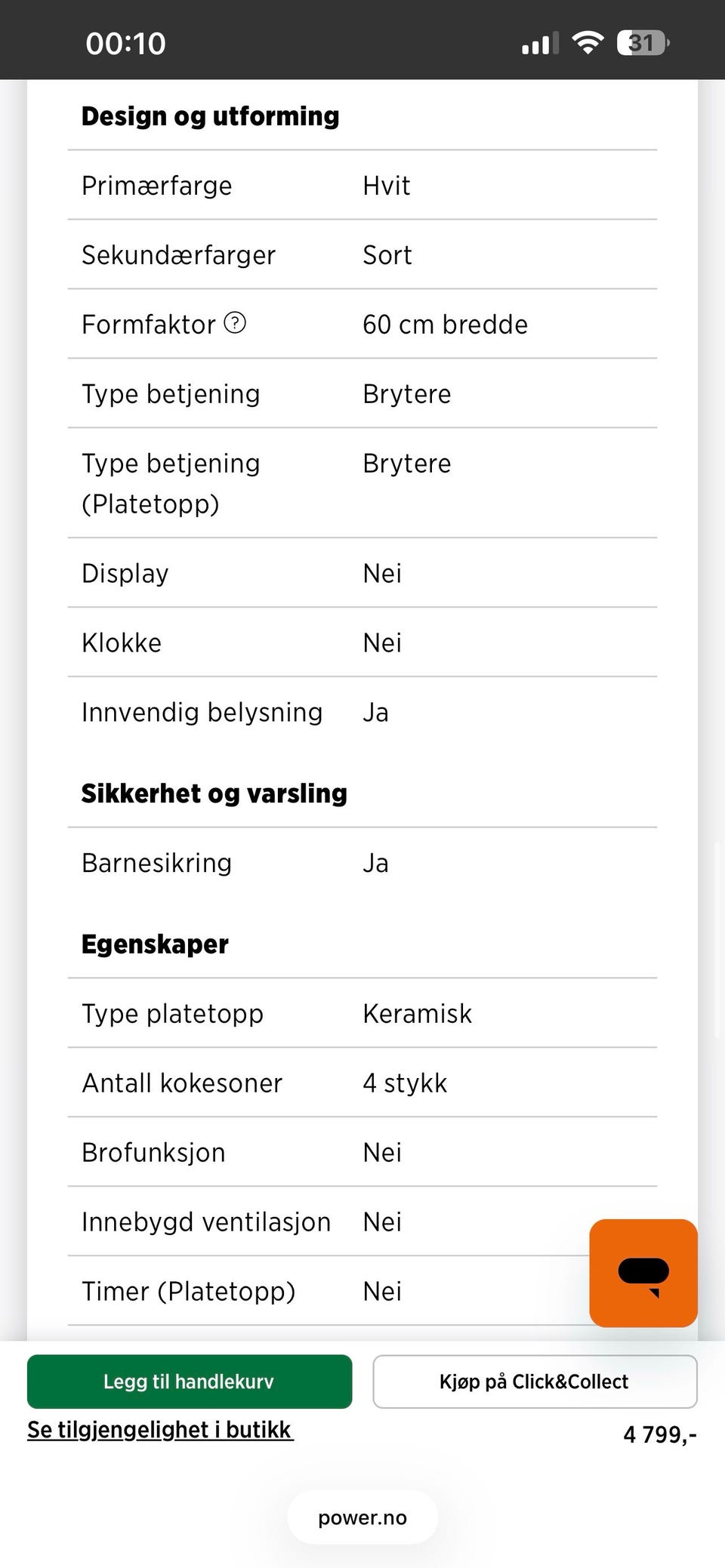Screen dimensions: 725x1568
Task: Add product with Legg til handlekurv
Action: 190,1382
